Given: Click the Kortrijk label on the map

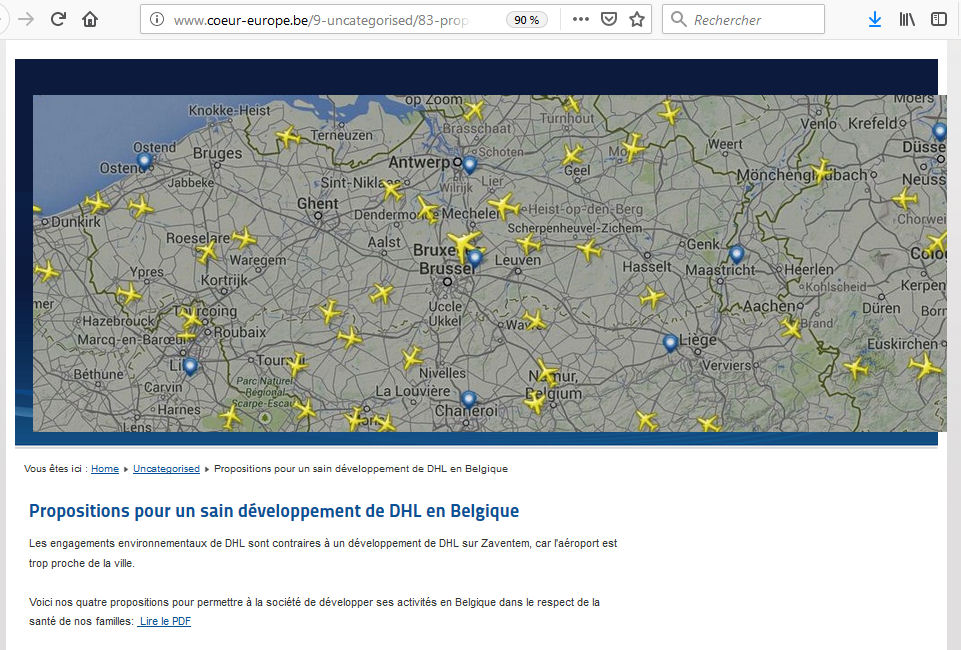Looking at the screenshot, I should pos(224,281).
